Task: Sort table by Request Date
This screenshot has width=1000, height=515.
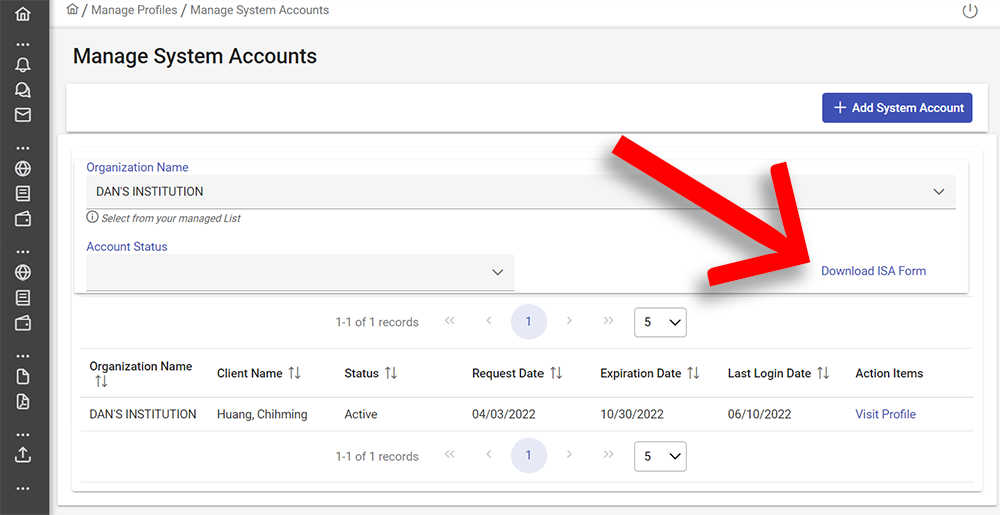Action: pyautogui.click(x=556, y=373)
